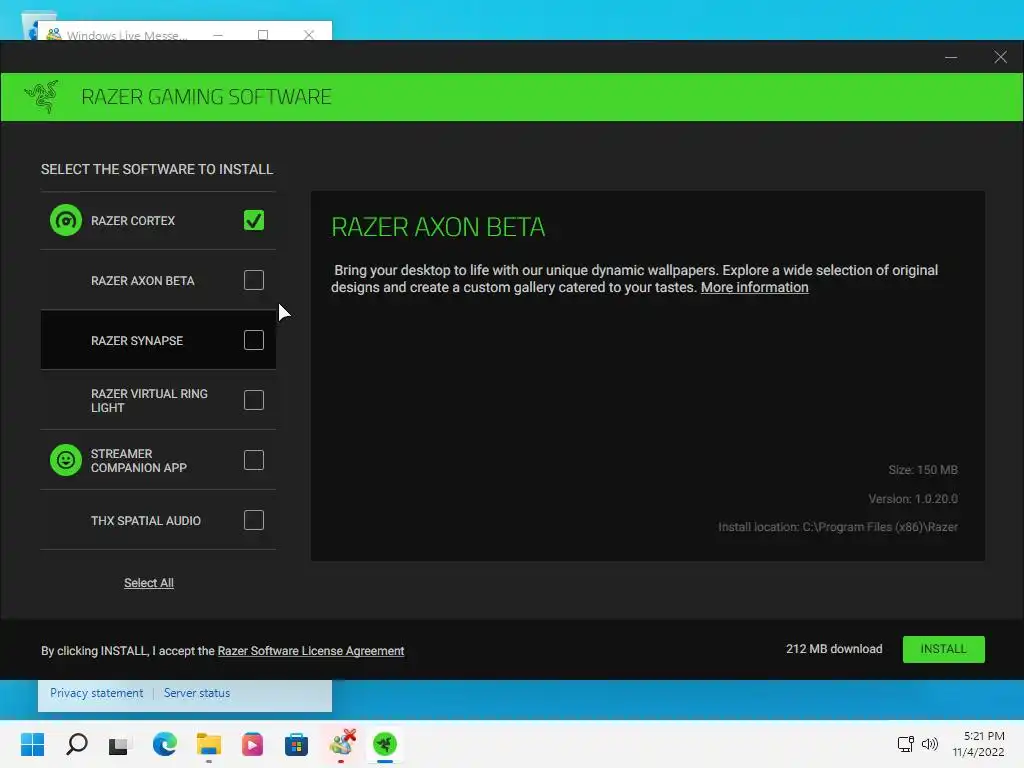Open taskbar Search
This screenshot has height=768, width=1024.
click(76, 744)
